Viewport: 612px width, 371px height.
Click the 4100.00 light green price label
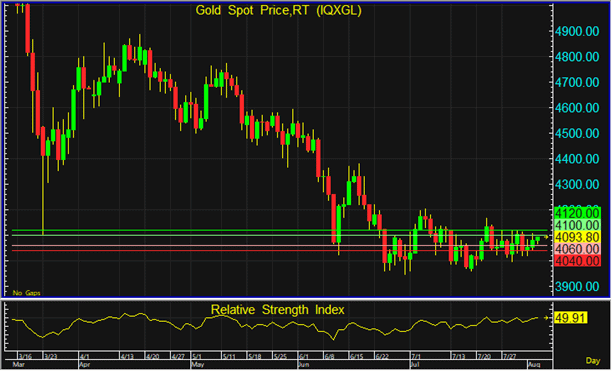(x=577, y=225)
